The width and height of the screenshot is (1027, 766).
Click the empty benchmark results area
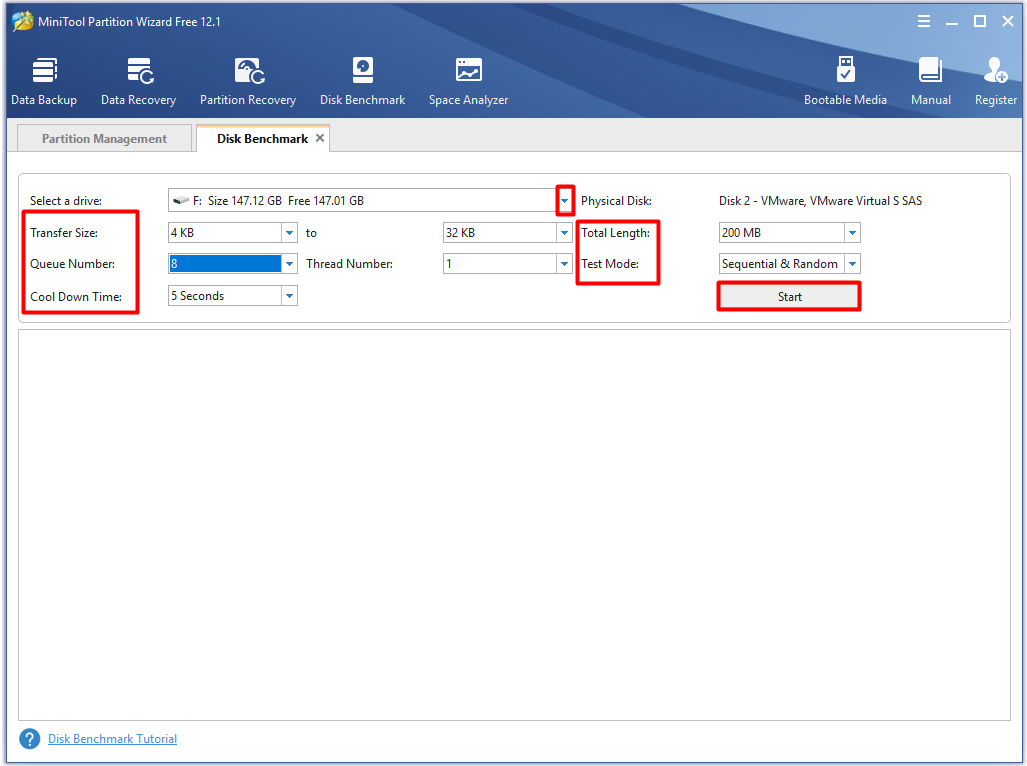point(514,525)
